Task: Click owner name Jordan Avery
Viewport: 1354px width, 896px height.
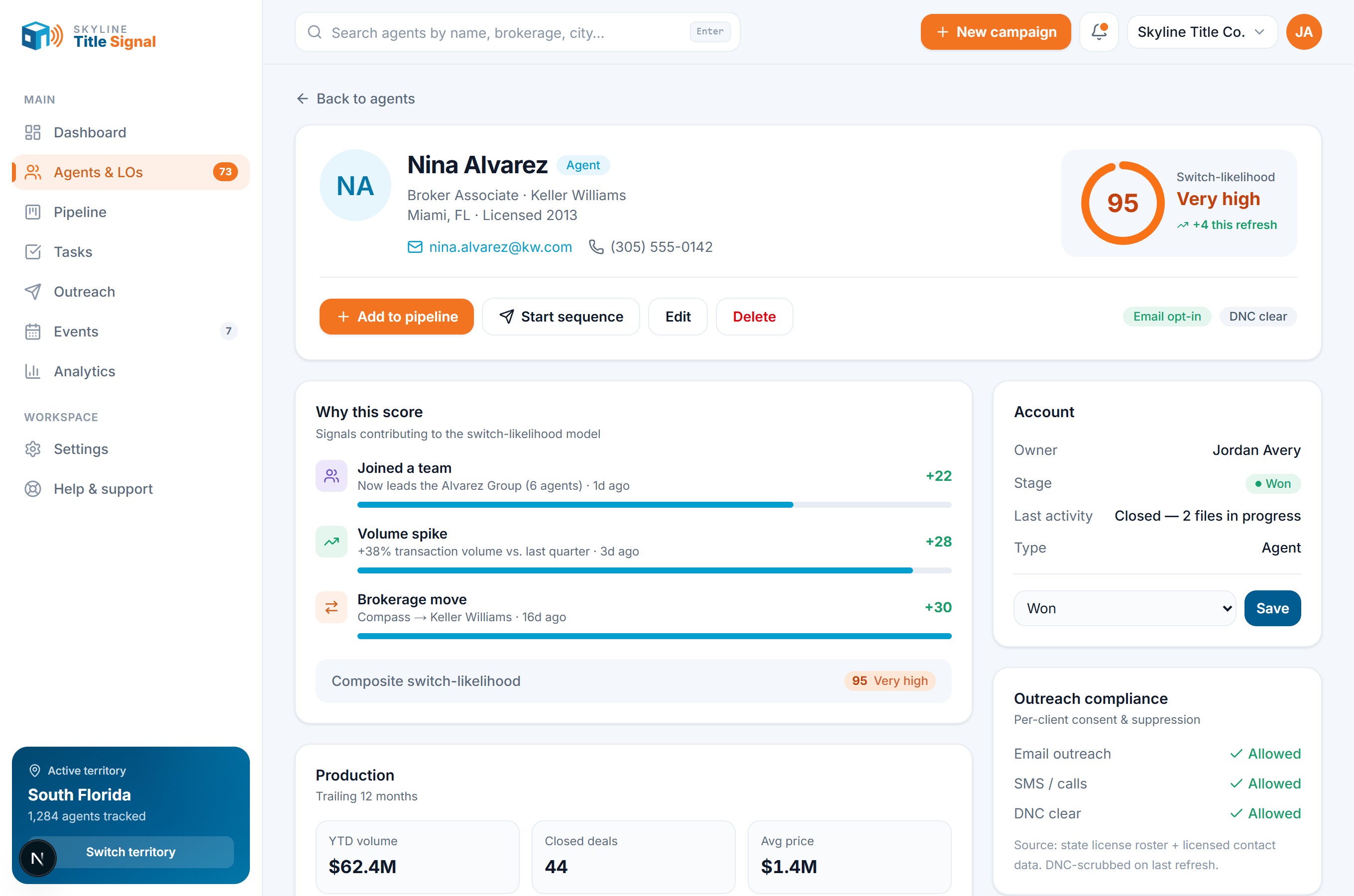Action: pyautogui.click(x=1256, y=450)
